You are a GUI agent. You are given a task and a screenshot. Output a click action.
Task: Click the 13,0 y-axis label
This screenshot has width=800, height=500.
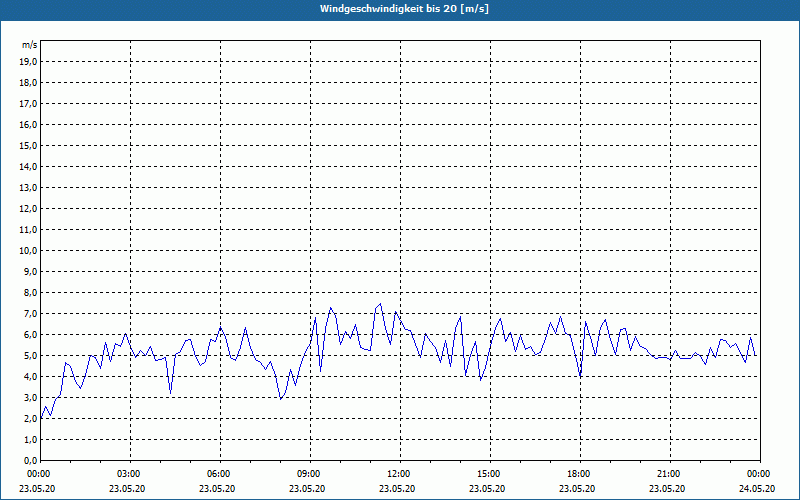28,188
